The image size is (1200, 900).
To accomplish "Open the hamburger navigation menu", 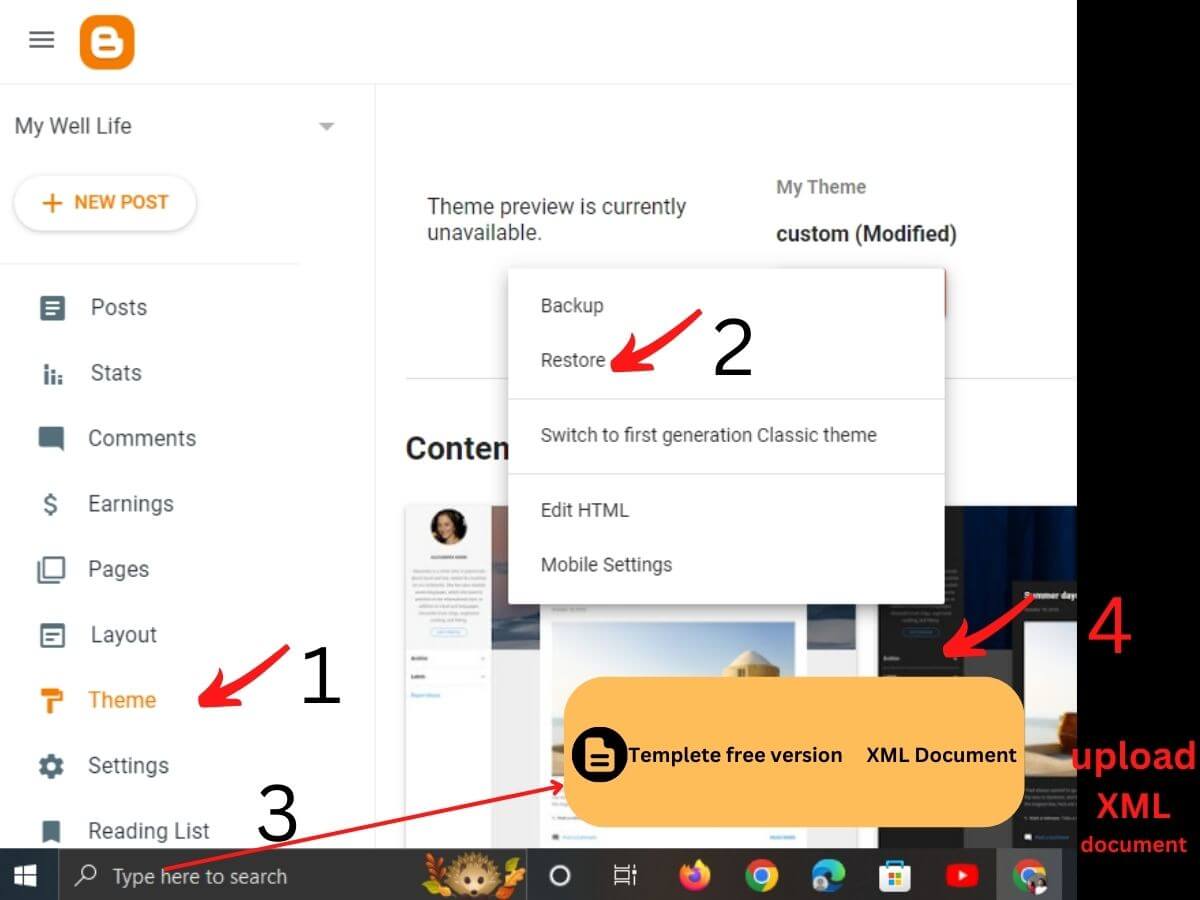I will pyautogui.click(x=41, y=40).
